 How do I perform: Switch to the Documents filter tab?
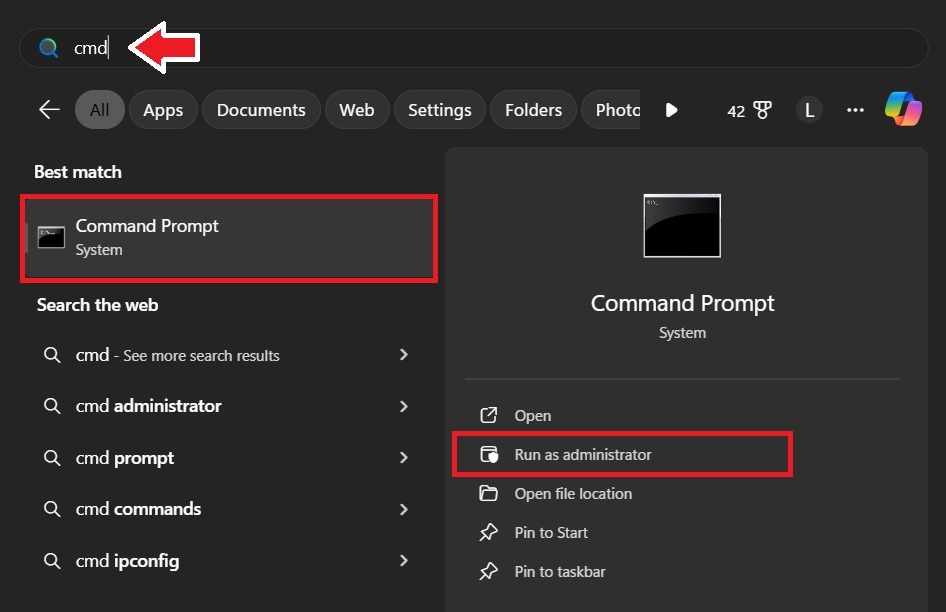point(261,110)
